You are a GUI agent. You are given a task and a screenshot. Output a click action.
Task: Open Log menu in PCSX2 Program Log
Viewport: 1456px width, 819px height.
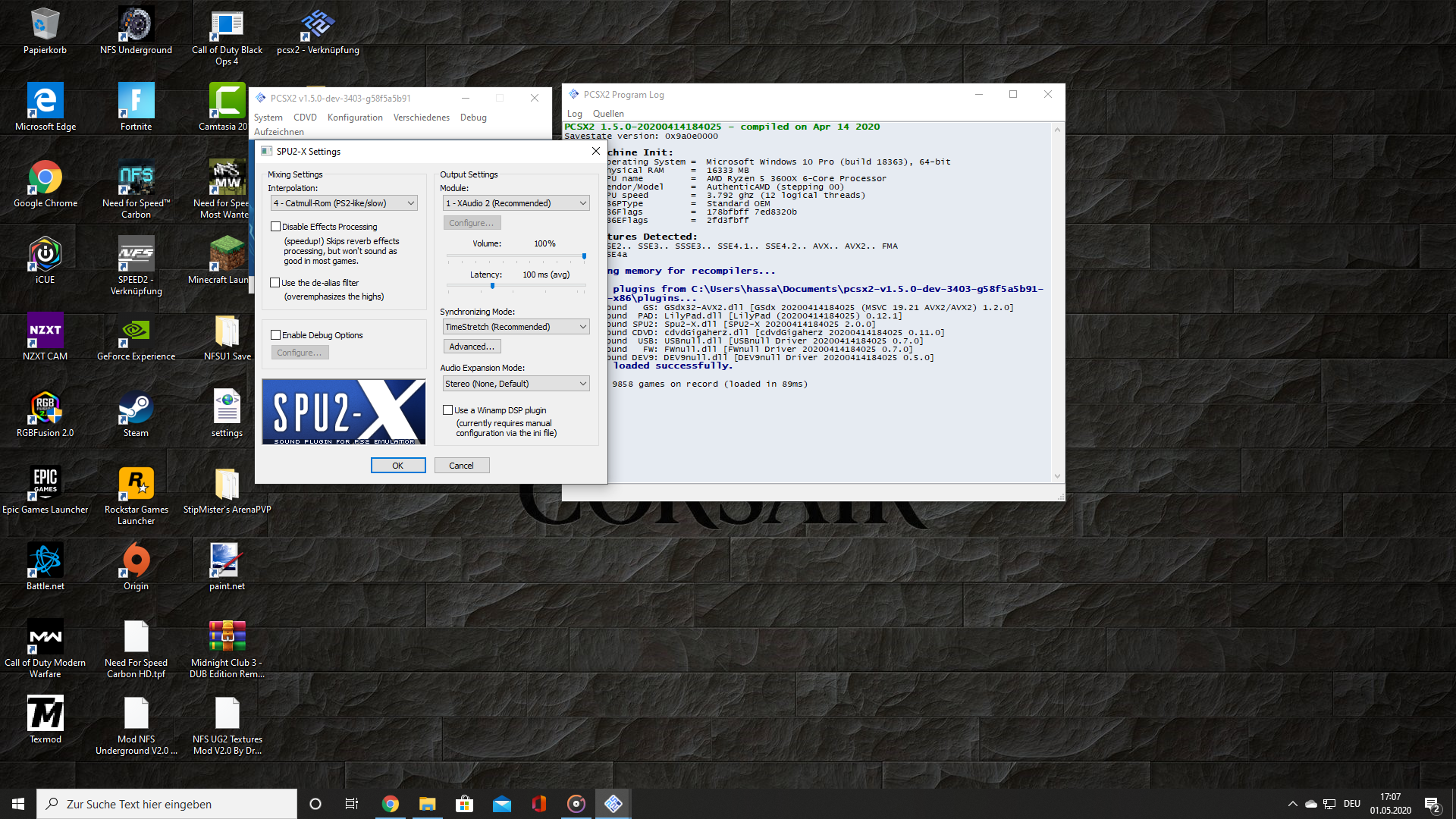[x=575, y=114]
